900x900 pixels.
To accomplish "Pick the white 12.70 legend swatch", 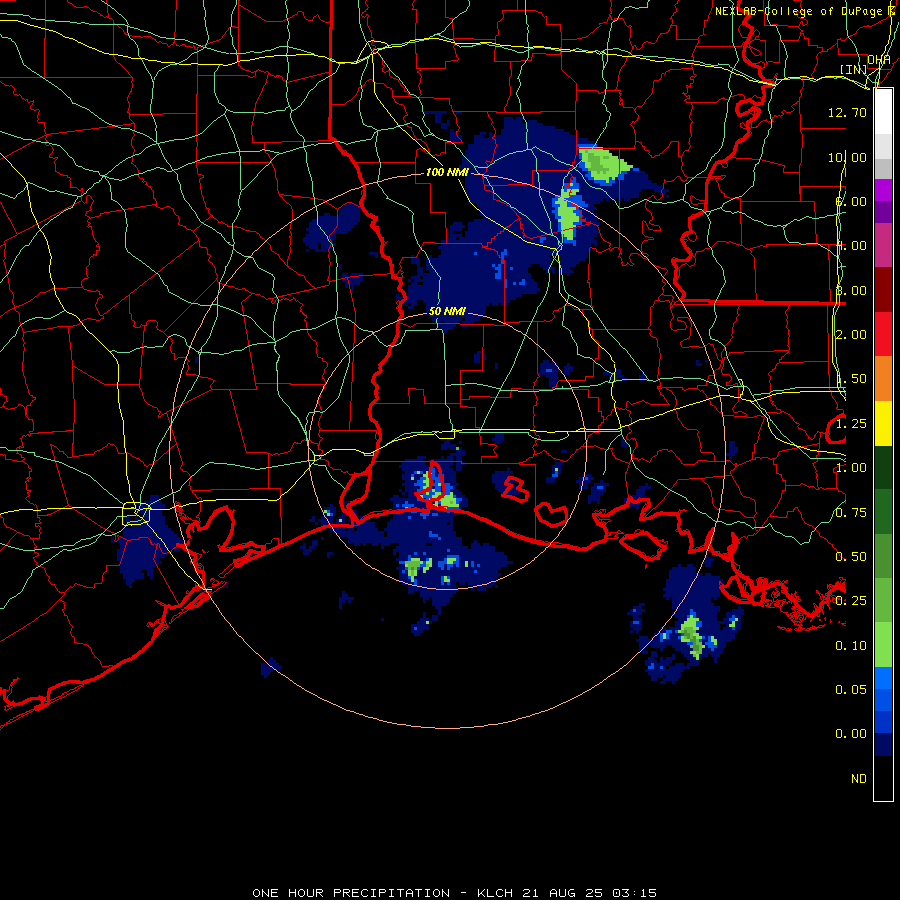I will coord(883,112).
